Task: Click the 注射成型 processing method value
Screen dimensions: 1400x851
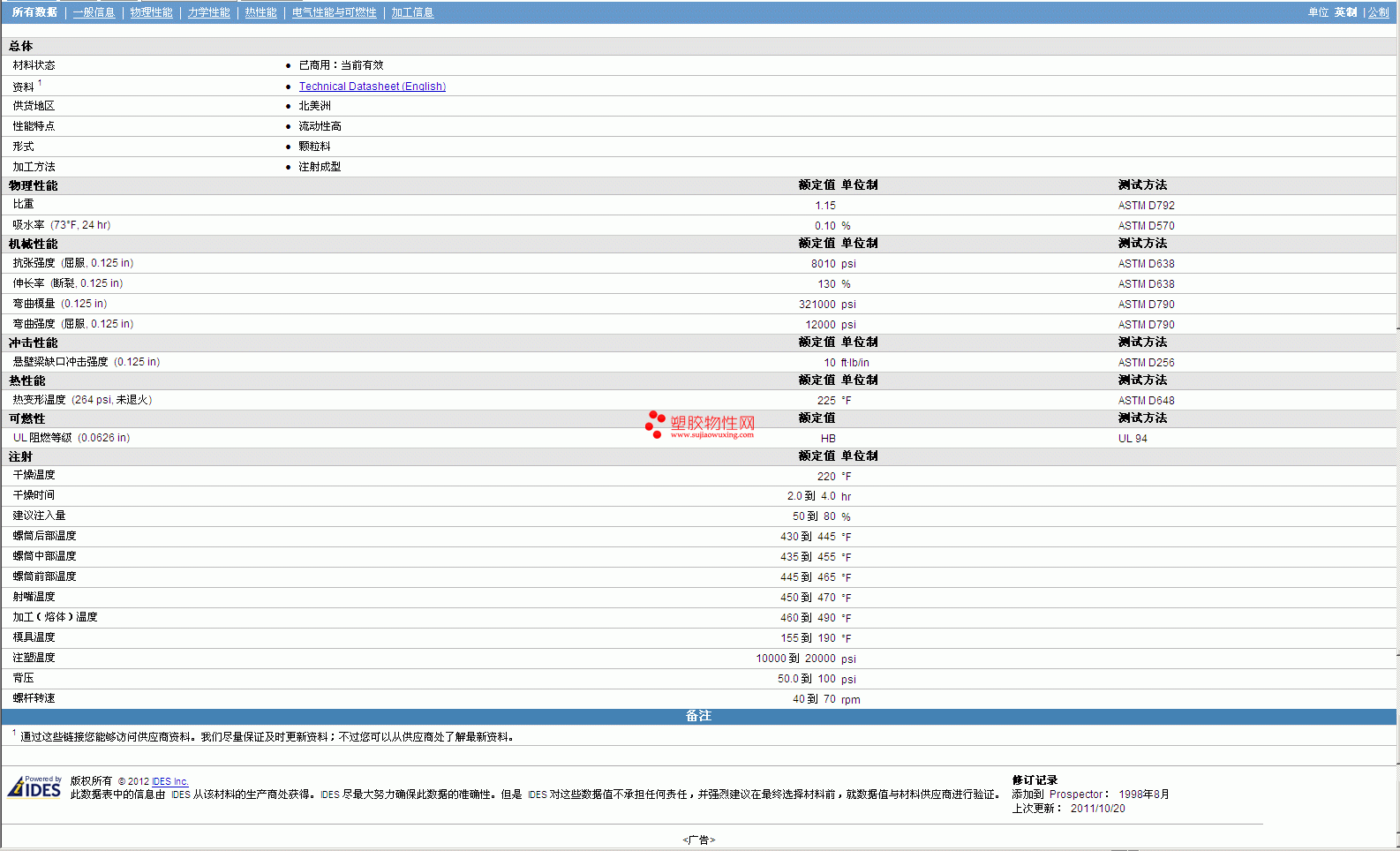Action: (x=320, y=167)
